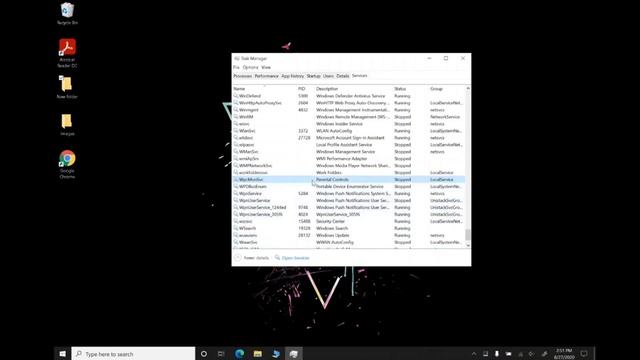Launch Google Chrome from desktop
Image resolution: width=640 pixels, height=360 pixels.
[67, 164]
